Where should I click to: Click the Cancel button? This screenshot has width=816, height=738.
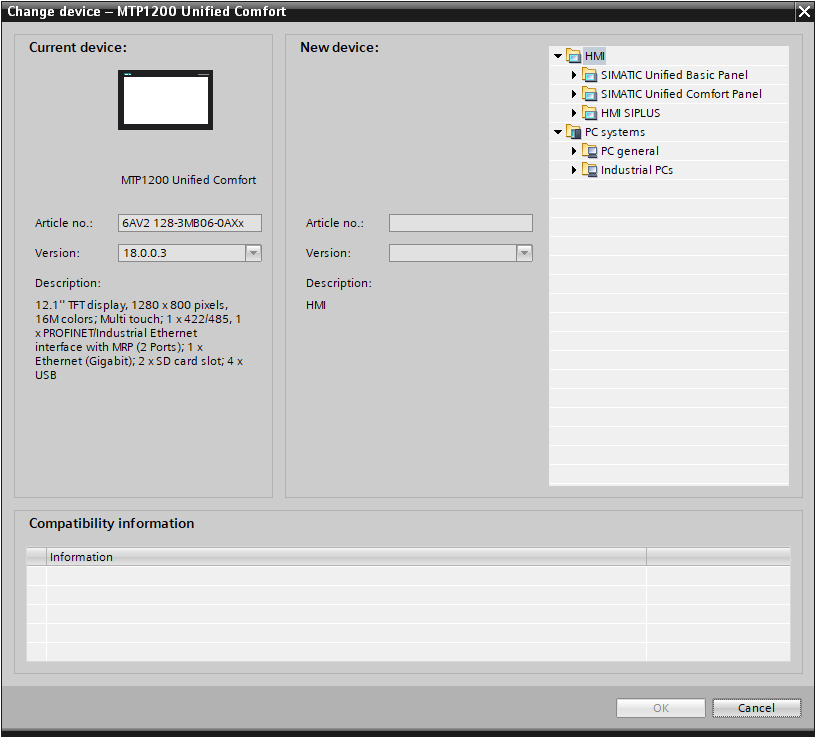point(756,708)
